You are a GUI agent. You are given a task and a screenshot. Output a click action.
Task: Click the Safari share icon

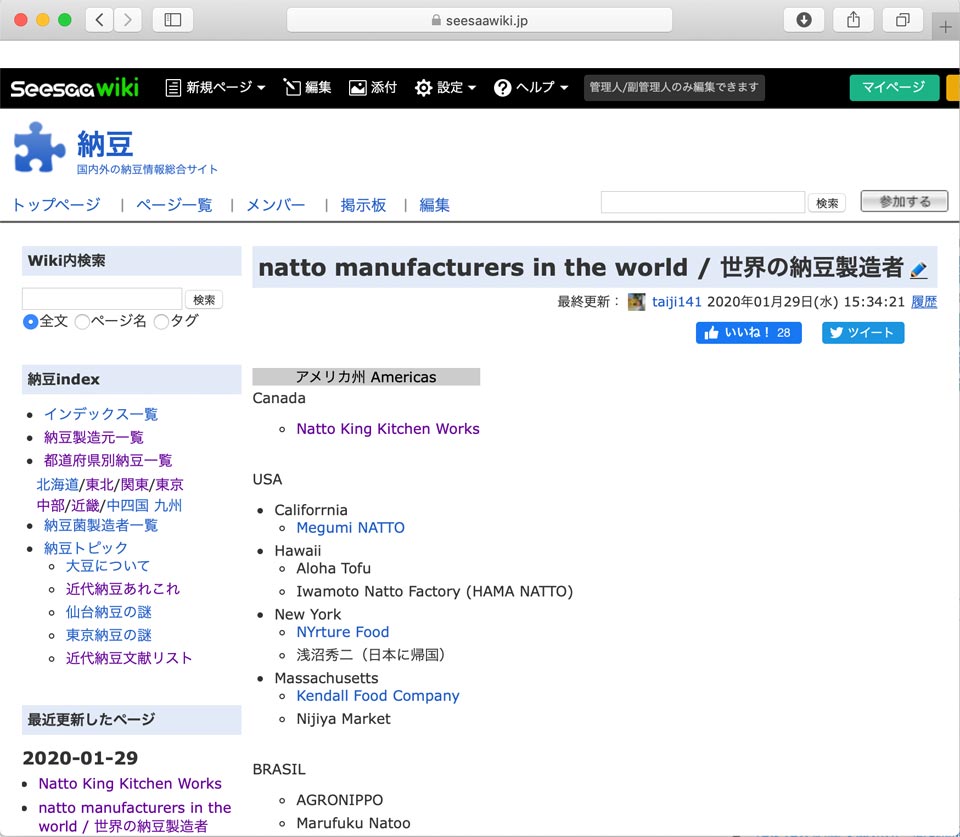click(853, 20)
